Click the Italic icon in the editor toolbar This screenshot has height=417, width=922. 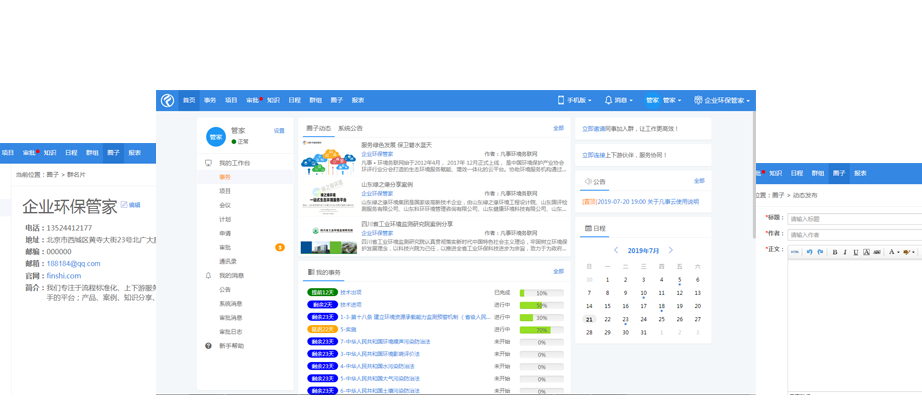[845, 252]
